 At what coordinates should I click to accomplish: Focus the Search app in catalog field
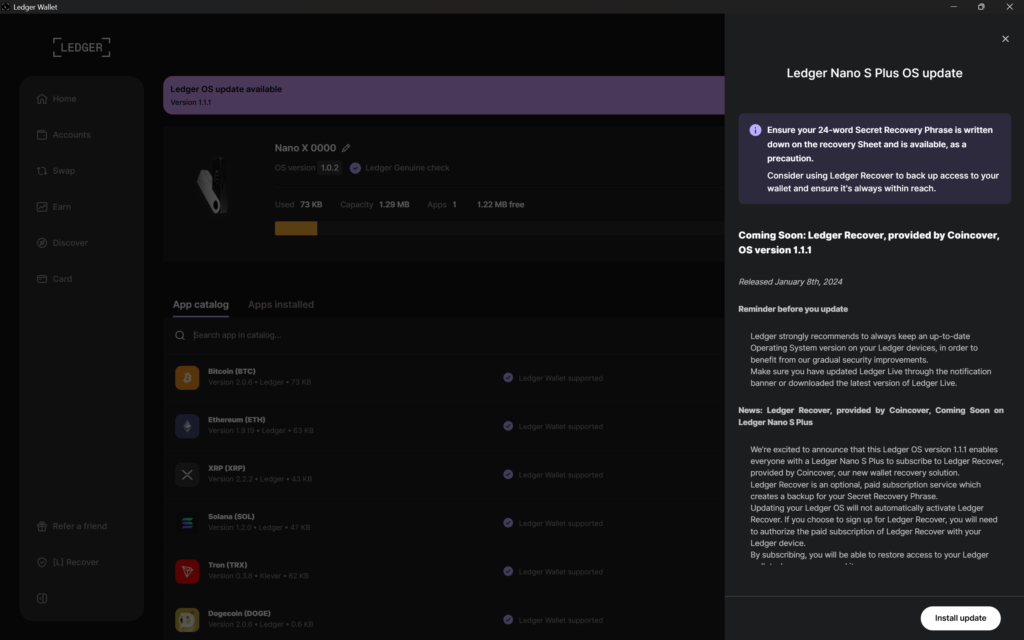click(x=451, y=335)
